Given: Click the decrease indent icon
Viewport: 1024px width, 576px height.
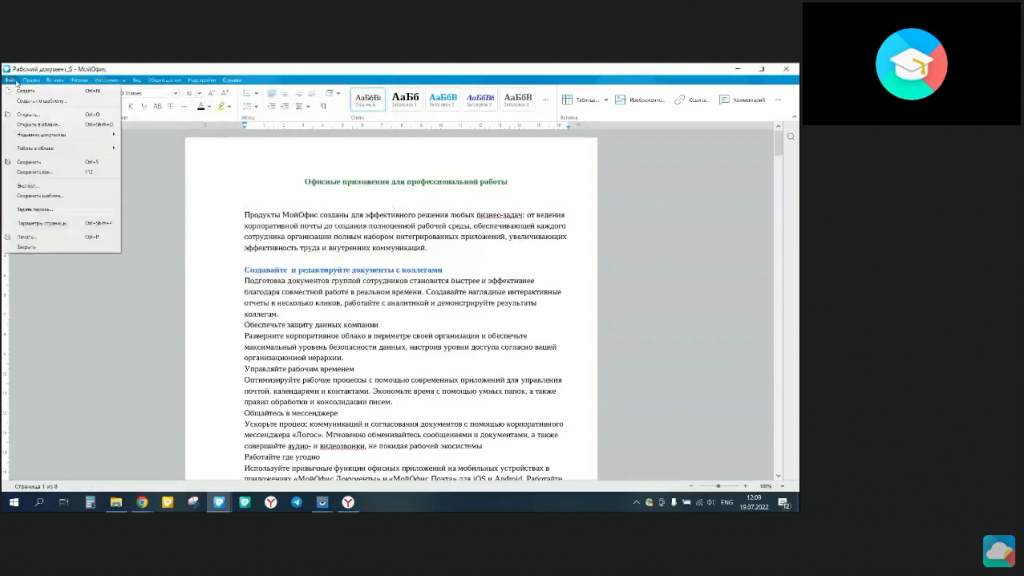Looking at the screenshot, I should [272, 106].
